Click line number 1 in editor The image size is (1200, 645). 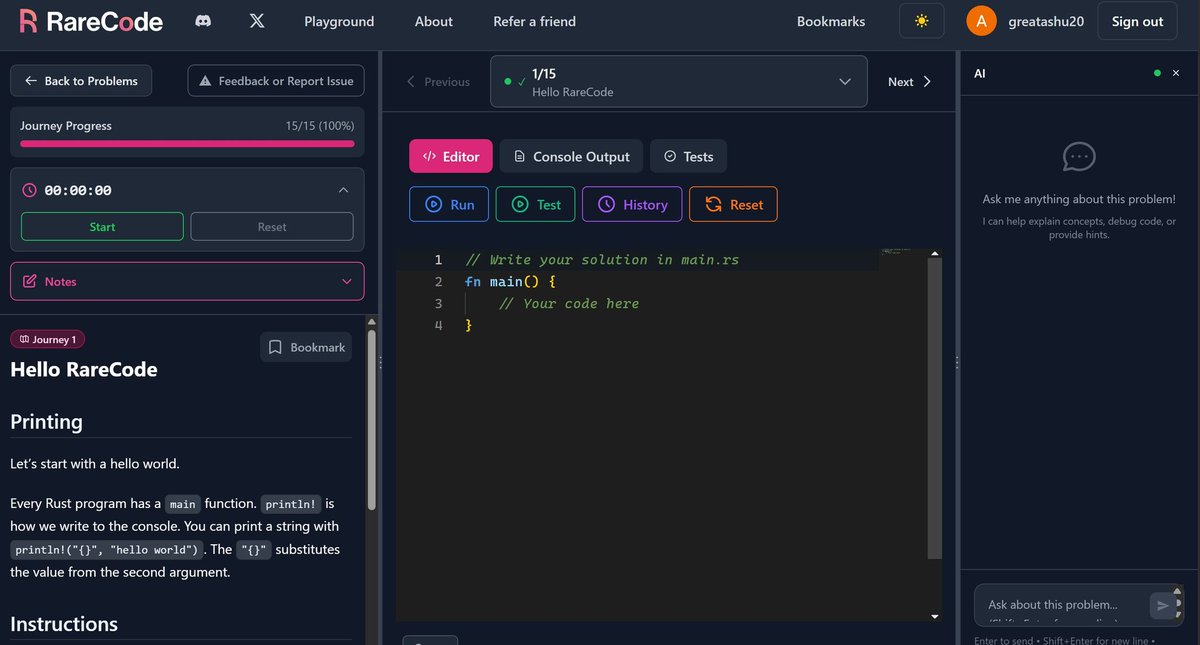tap(438, 260)
